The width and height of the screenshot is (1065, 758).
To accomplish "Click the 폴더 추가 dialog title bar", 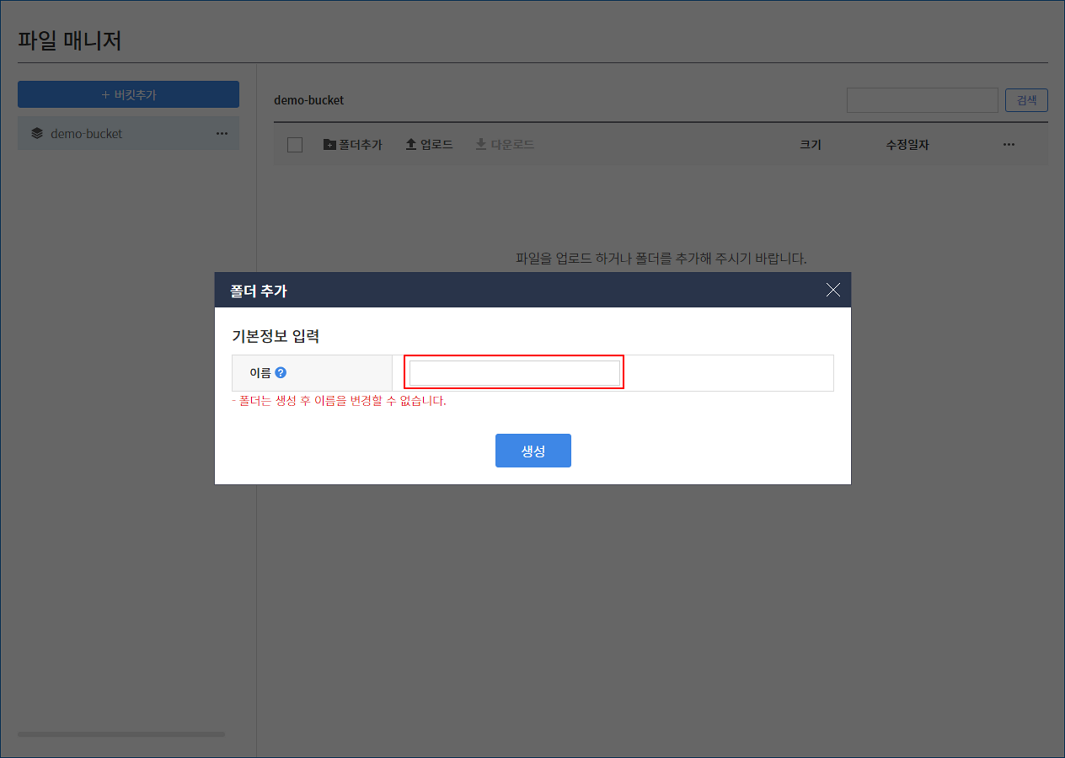I will pos(500,290).
